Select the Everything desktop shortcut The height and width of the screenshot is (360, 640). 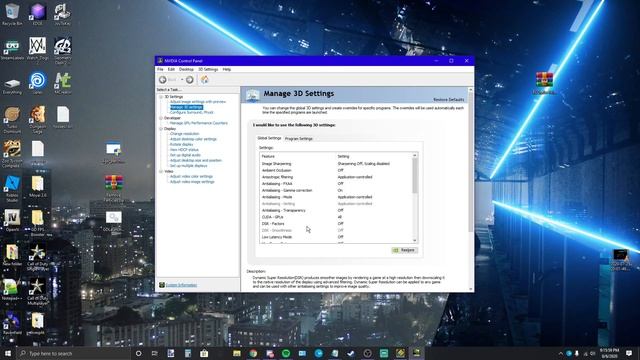pyautogui.click(x=12, y=86)
